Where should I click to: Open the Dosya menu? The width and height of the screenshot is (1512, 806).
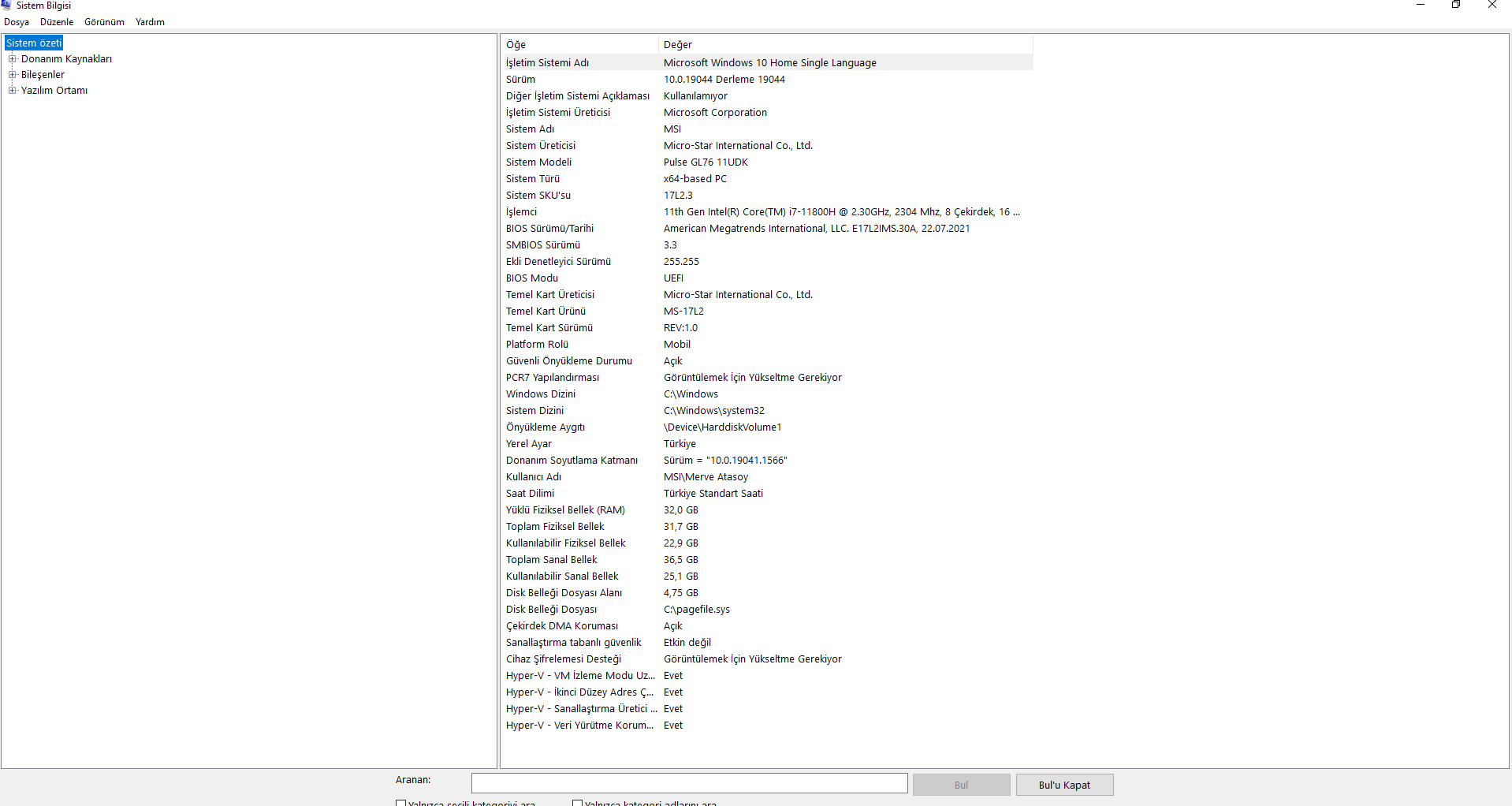pos(17,22)
